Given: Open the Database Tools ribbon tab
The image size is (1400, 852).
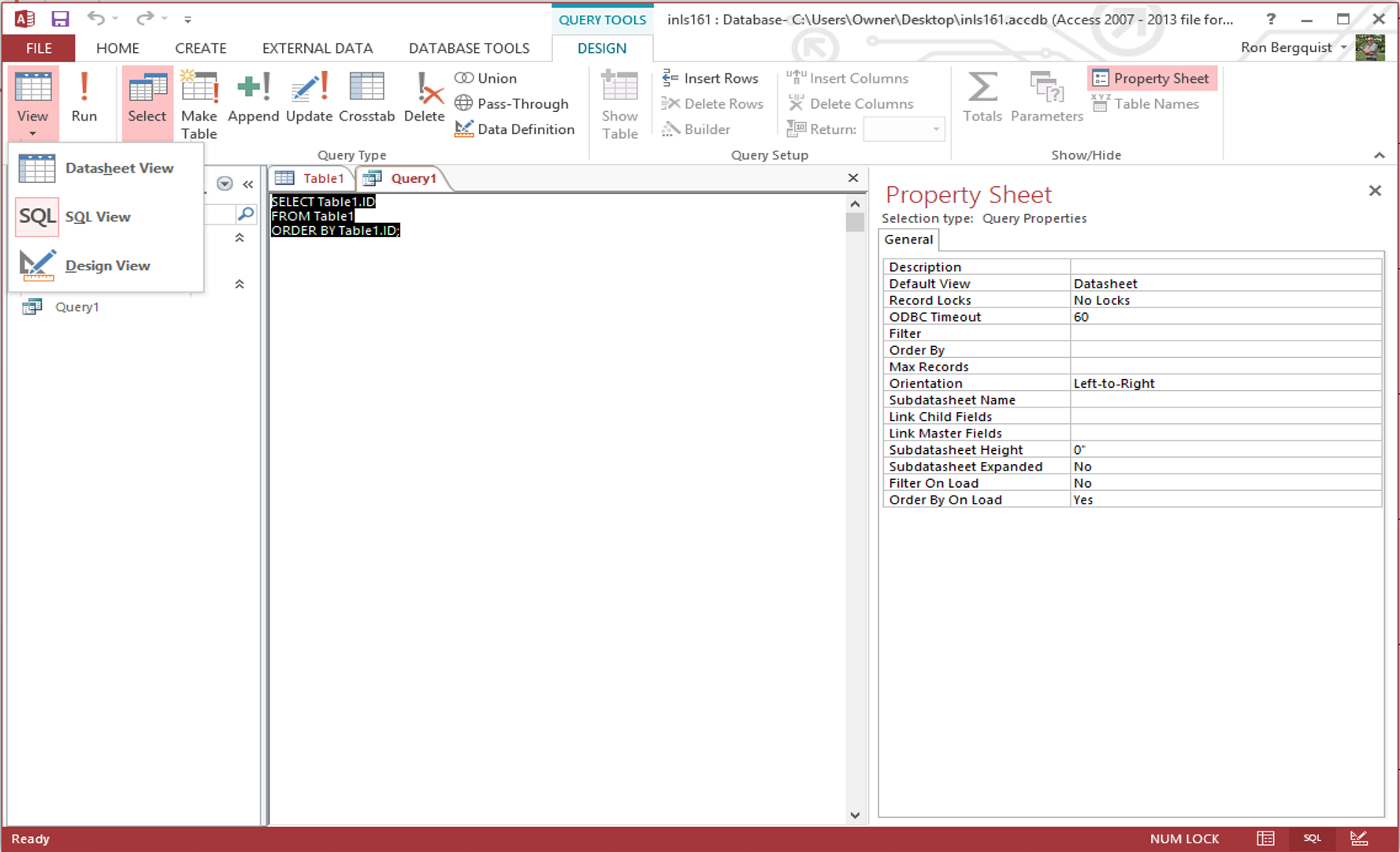Looking at the screenshot, I should pos(469,48).
